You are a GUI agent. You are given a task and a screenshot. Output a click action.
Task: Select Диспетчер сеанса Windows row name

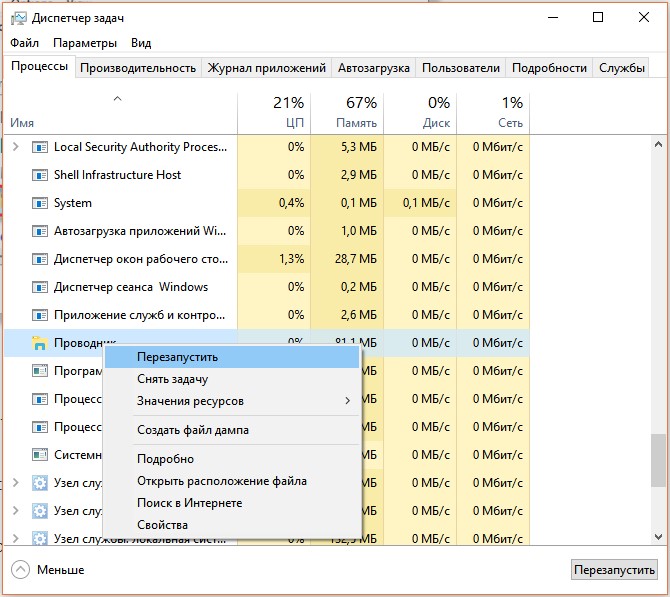point(131,287)
